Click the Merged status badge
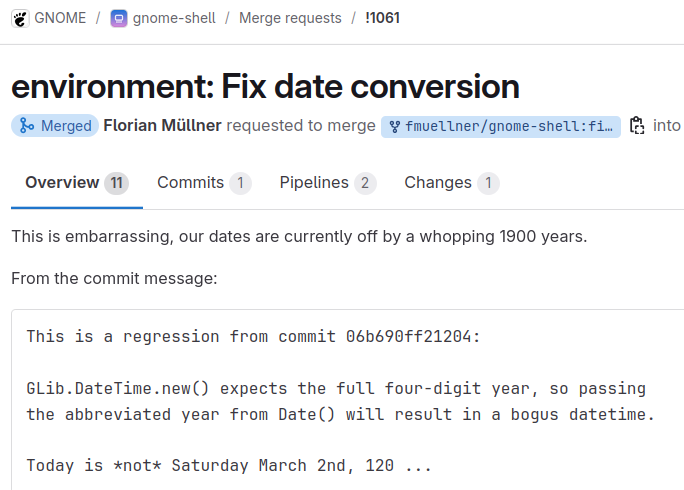 (x=55, y=126)
